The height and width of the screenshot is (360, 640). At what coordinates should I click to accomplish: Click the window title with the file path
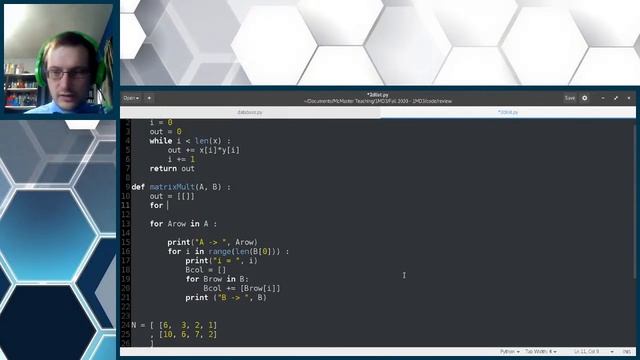tap(378, 98)
